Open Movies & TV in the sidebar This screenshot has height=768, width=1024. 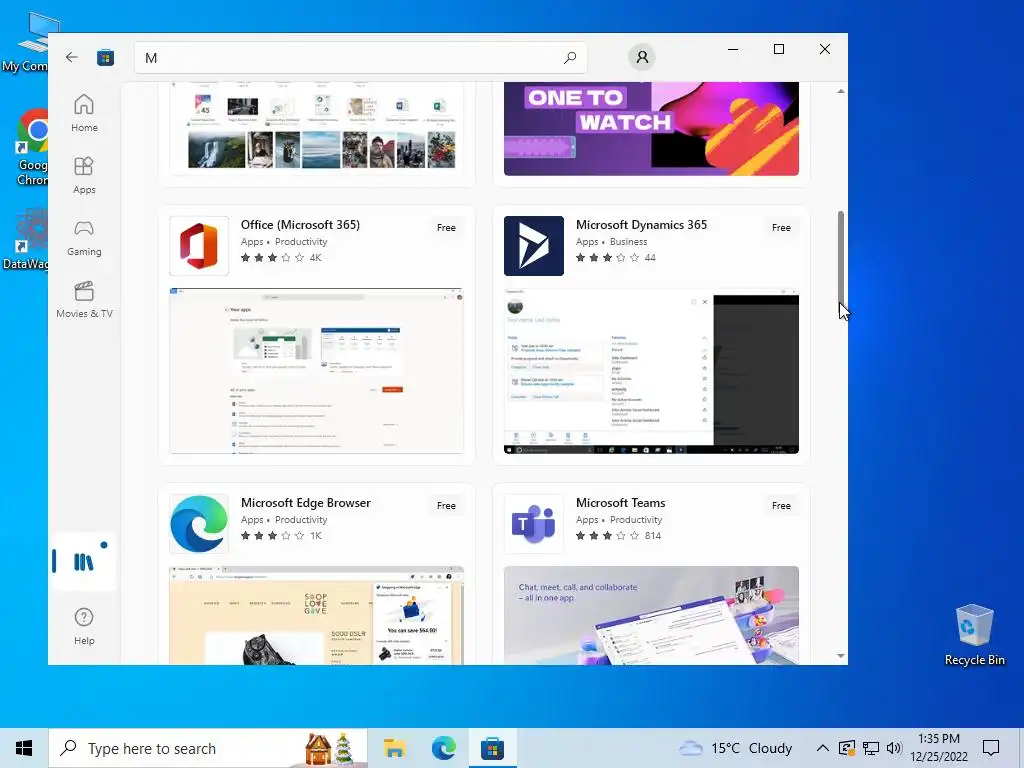(84, 300)
